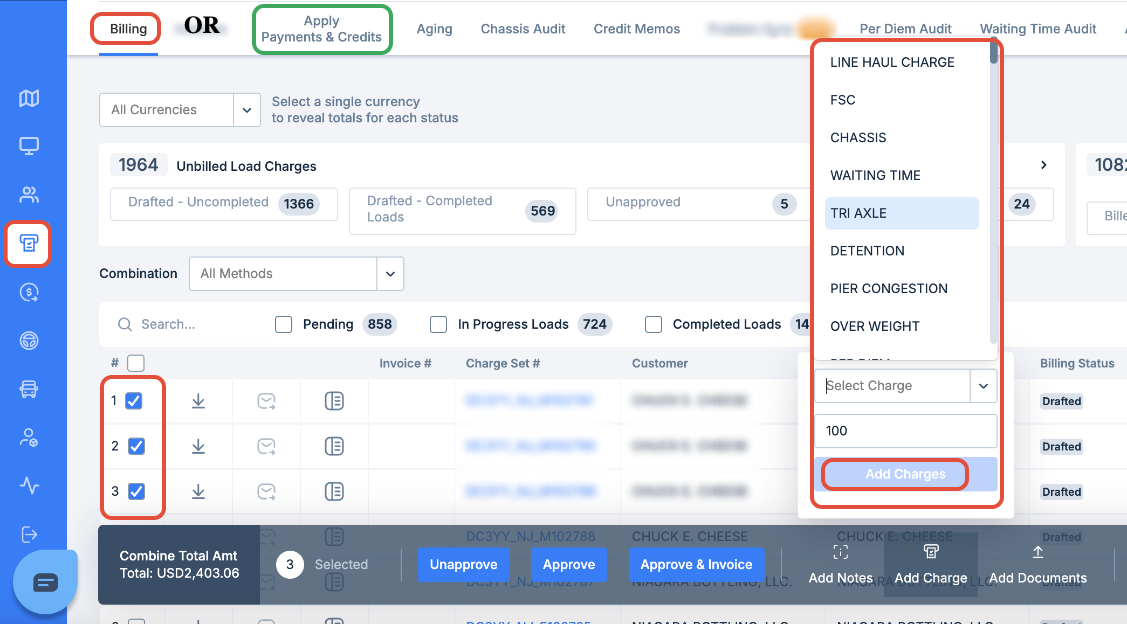Open the dollar payments sidebar icon

click(29, 293)
